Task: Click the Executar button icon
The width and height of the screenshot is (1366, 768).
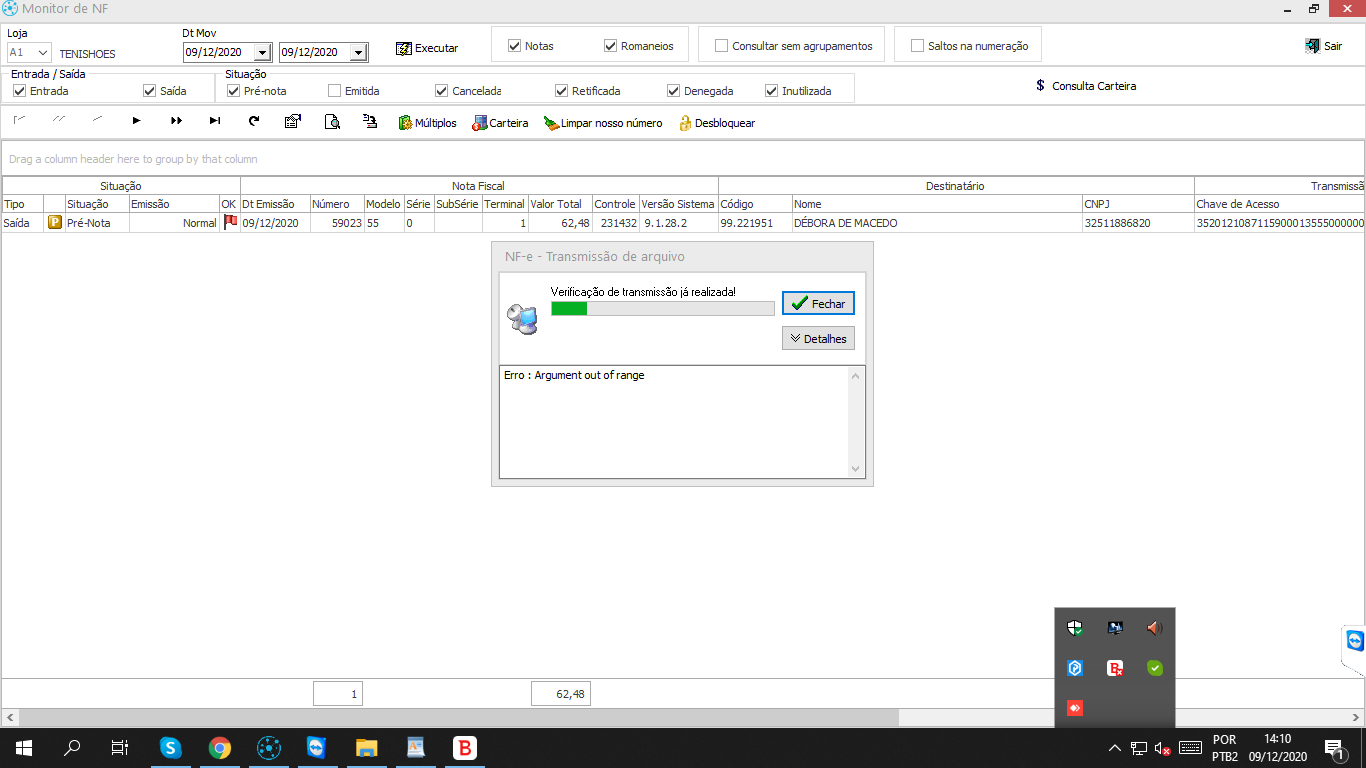Action: pyautogui.click(x=404, y=48)
